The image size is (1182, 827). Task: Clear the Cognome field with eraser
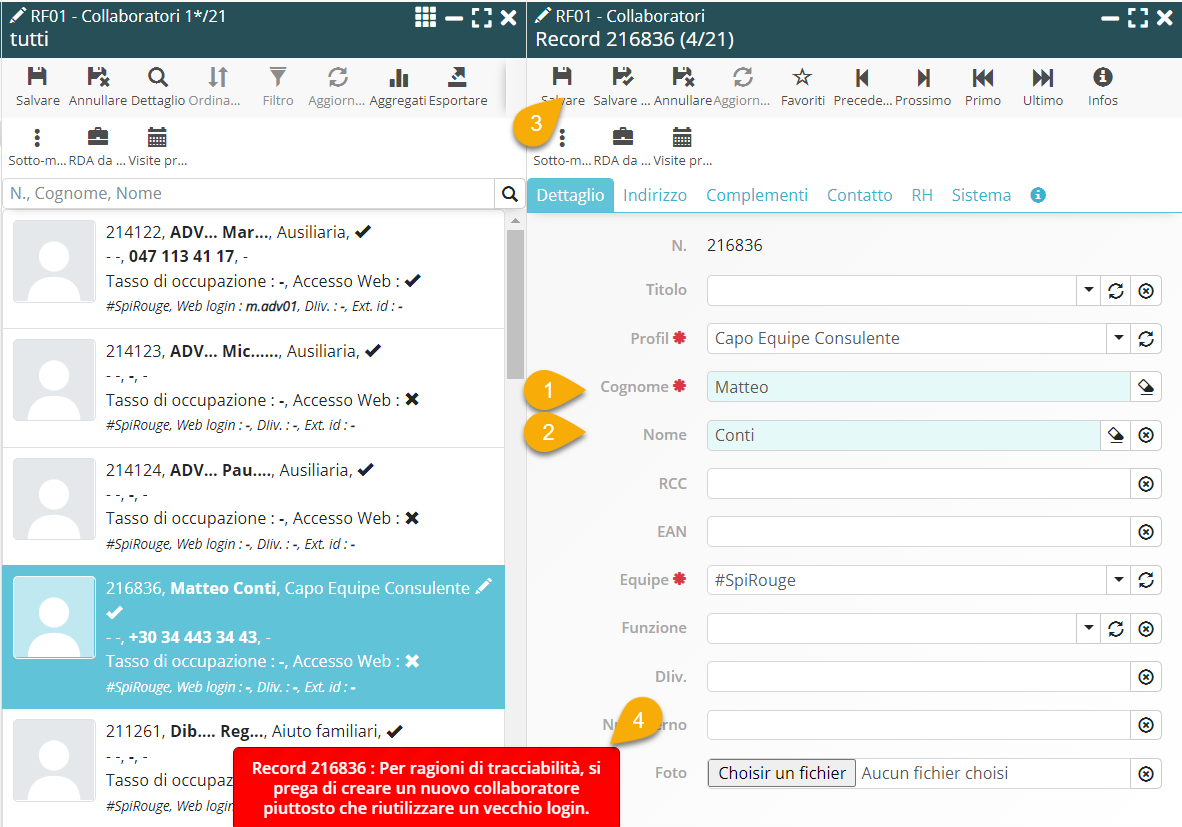pyautogui.click(x=1146, y=387)
